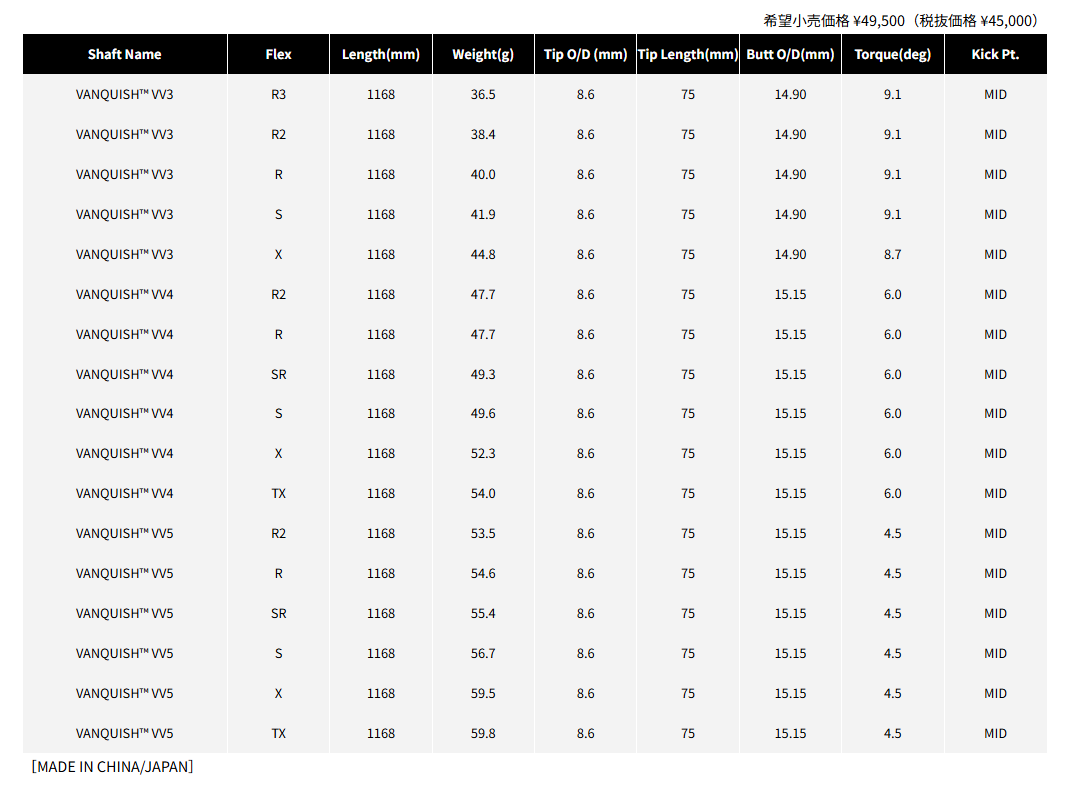Select the 52.3 weight cell
This screenshot has height=789, width=1068.
[x=483, y=454]
